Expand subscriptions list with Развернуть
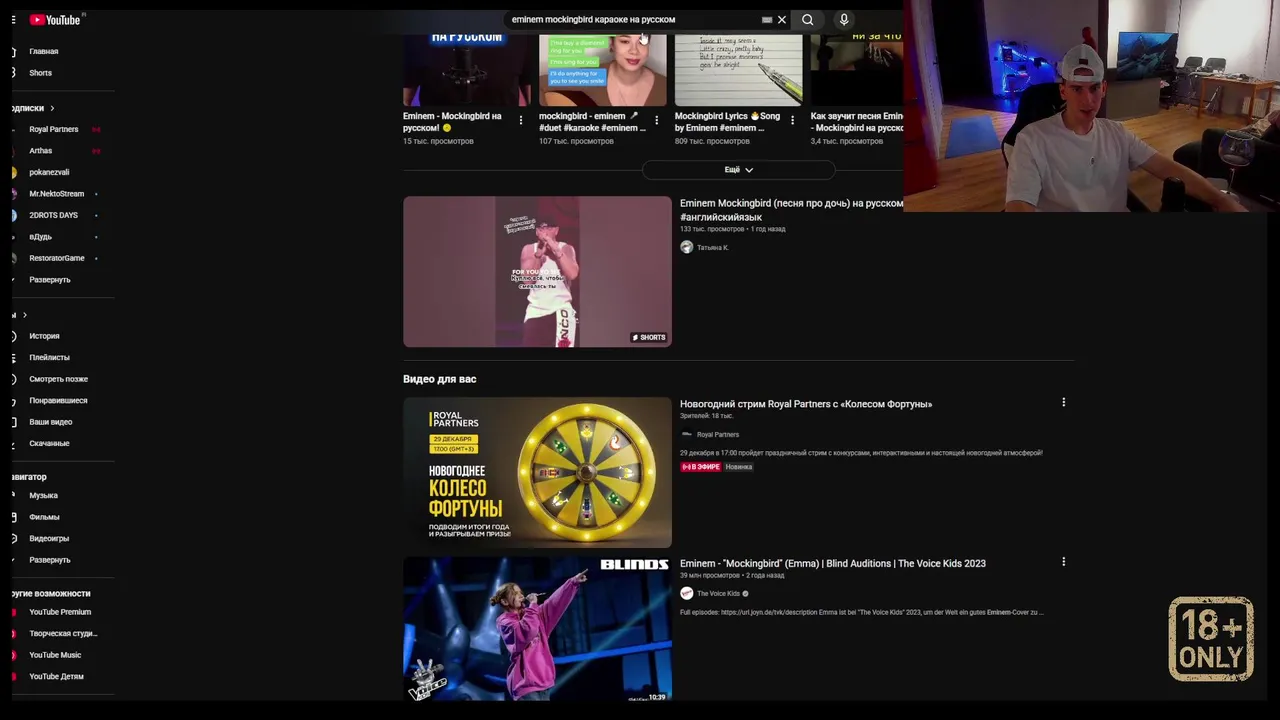Viewport: 1280px width, 720px height. (50, 280)
